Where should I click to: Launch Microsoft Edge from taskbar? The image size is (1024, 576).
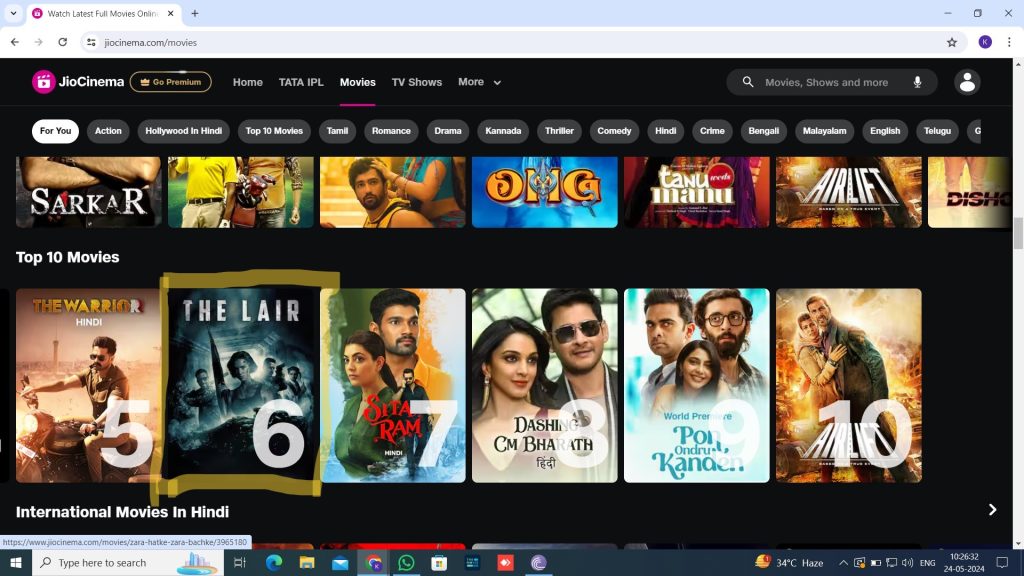[274, 562]
